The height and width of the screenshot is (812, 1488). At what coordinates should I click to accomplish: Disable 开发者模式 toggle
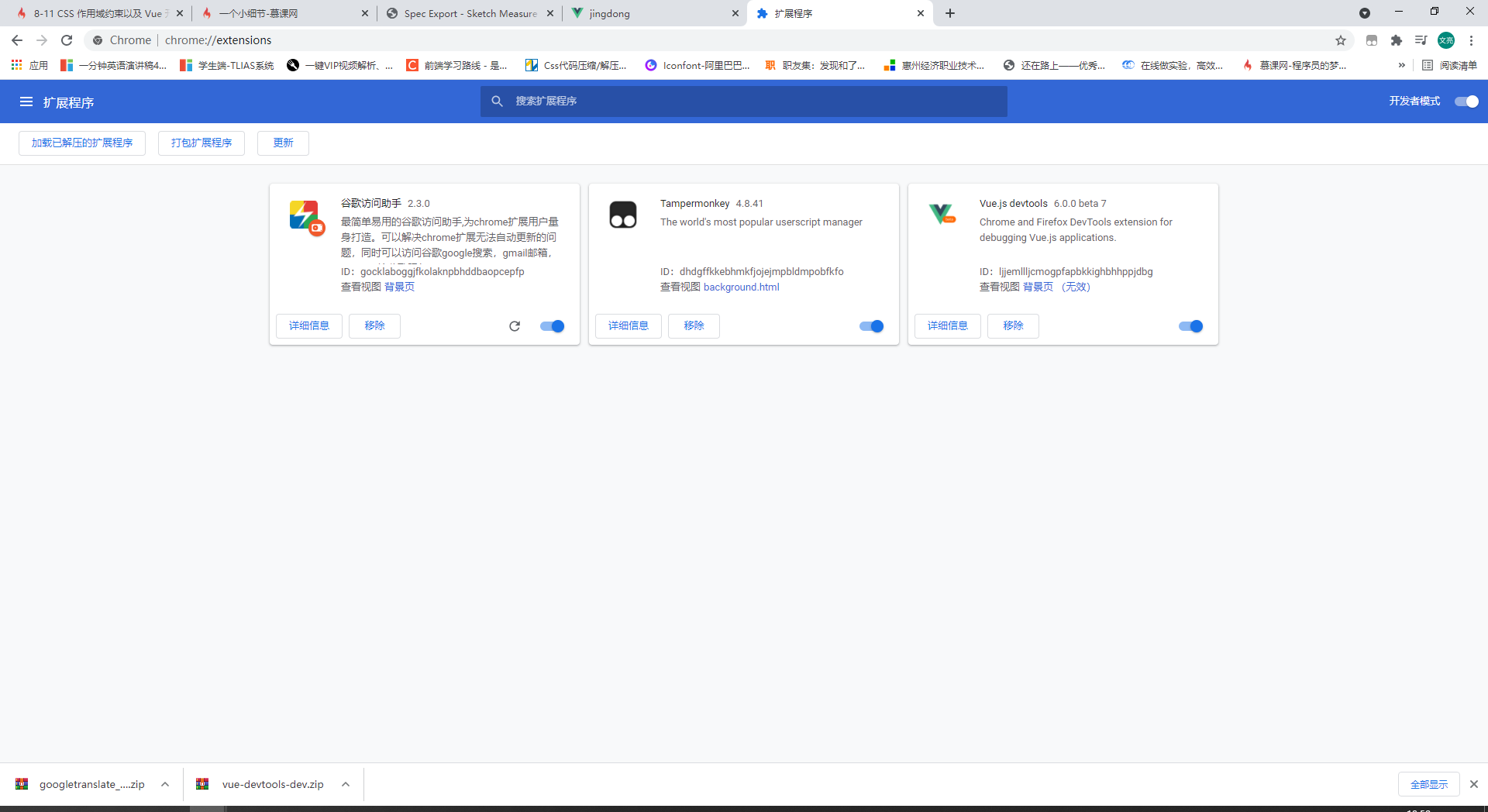1464,101
